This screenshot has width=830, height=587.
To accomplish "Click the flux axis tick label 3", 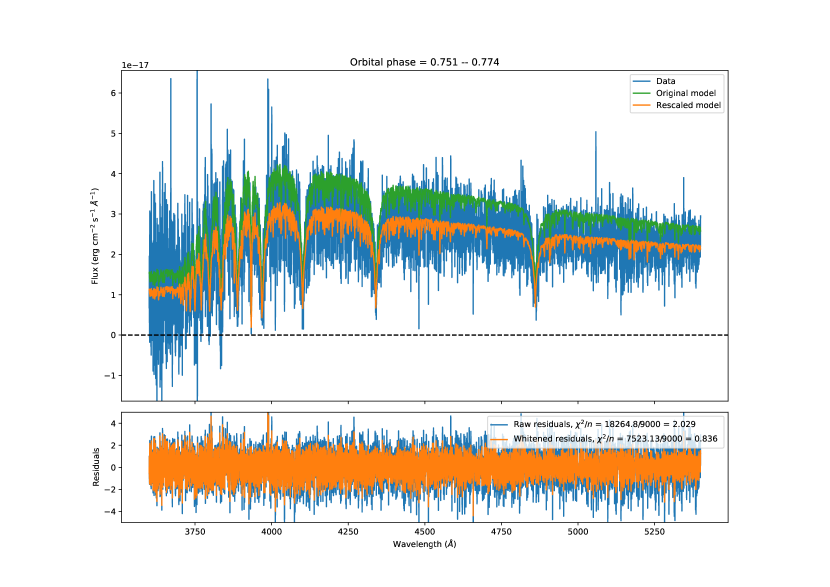I will coord(113,214).
